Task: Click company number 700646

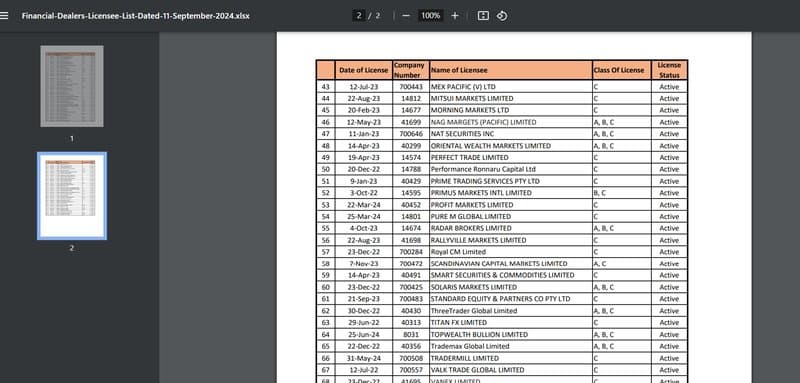Action: tap(411, 134)
